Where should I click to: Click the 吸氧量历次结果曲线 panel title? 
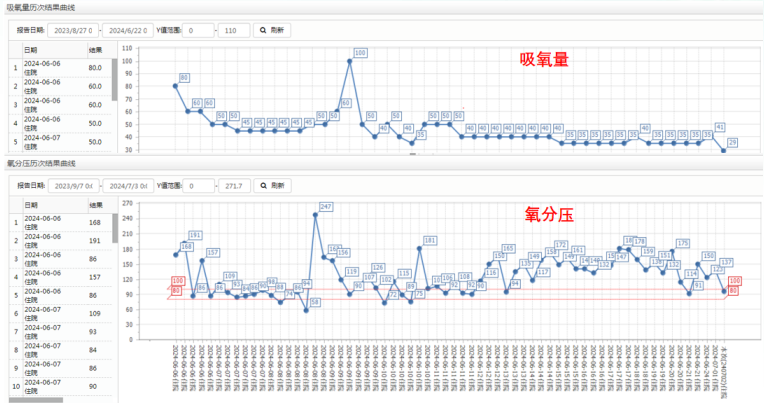[x=41, y=8]
